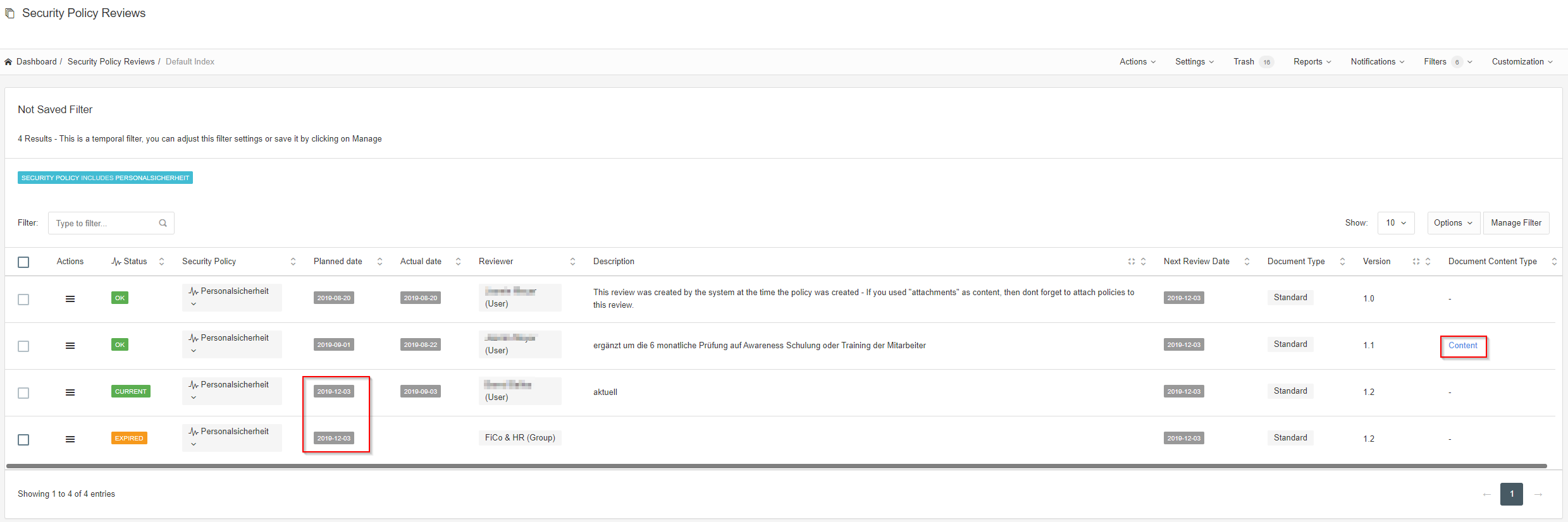Sort table by Status column arrows
The image size is (1568, 522).
pyautogui.click(x=161, y=262)
